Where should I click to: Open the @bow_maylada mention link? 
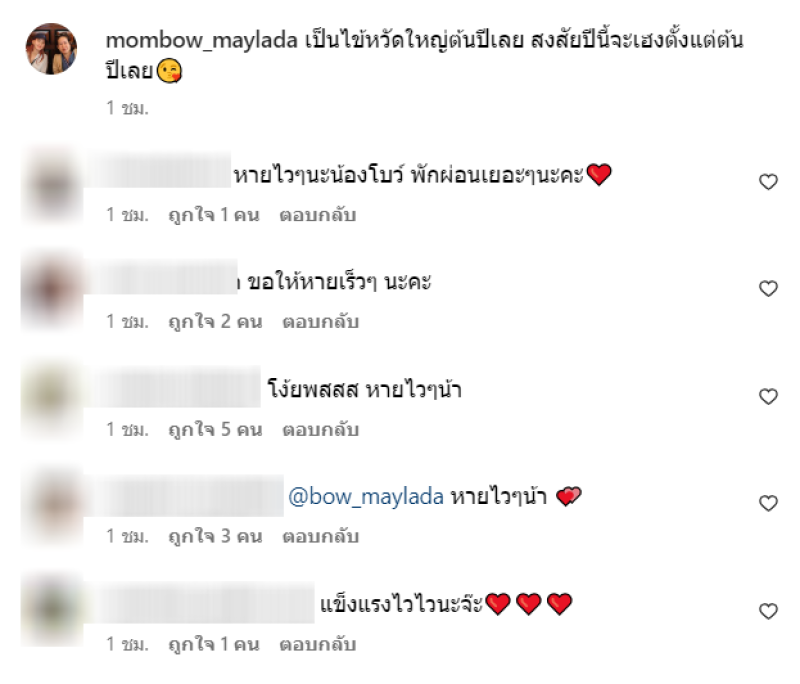tap(366, 496)
